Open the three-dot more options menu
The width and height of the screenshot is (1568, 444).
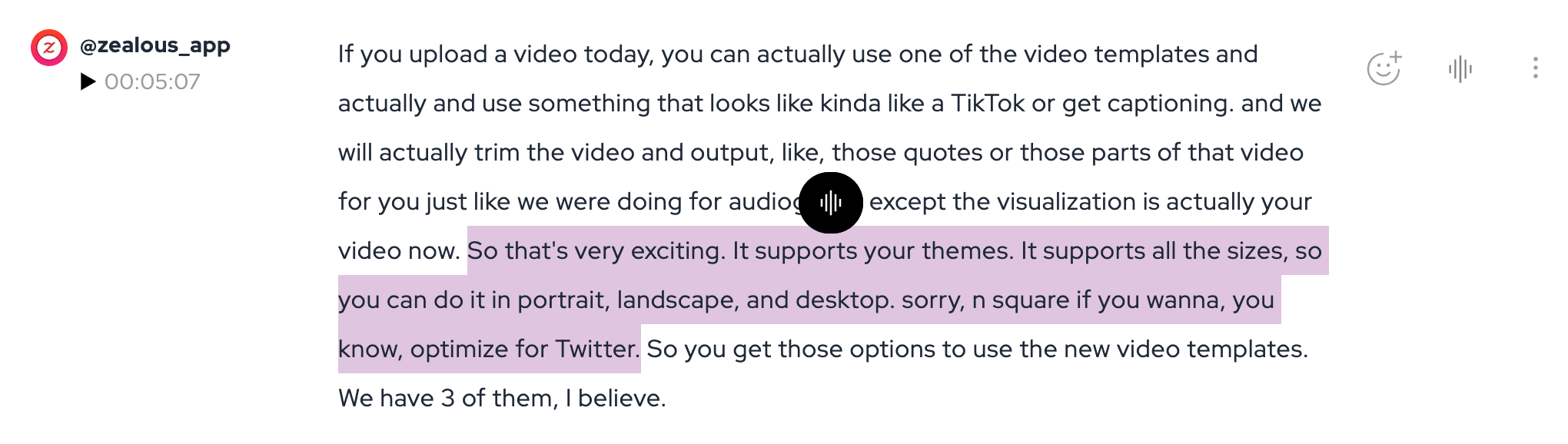point(1535,68)
